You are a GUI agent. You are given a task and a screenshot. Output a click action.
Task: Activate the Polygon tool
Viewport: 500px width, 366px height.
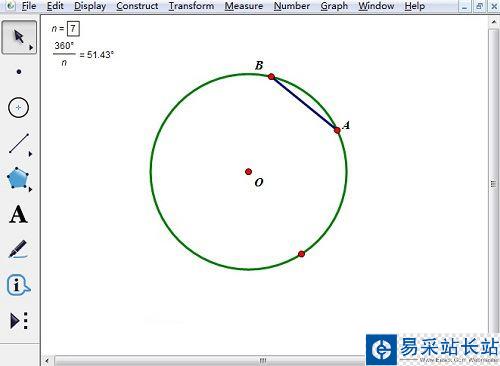(x=17, y=178)
